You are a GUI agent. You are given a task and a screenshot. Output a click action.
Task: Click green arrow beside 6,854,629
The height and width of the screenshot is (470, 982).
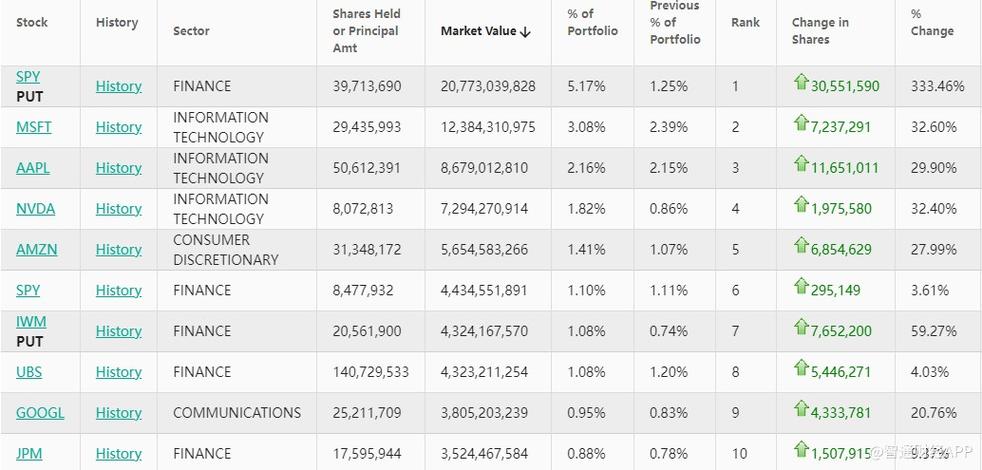[800, 246]
